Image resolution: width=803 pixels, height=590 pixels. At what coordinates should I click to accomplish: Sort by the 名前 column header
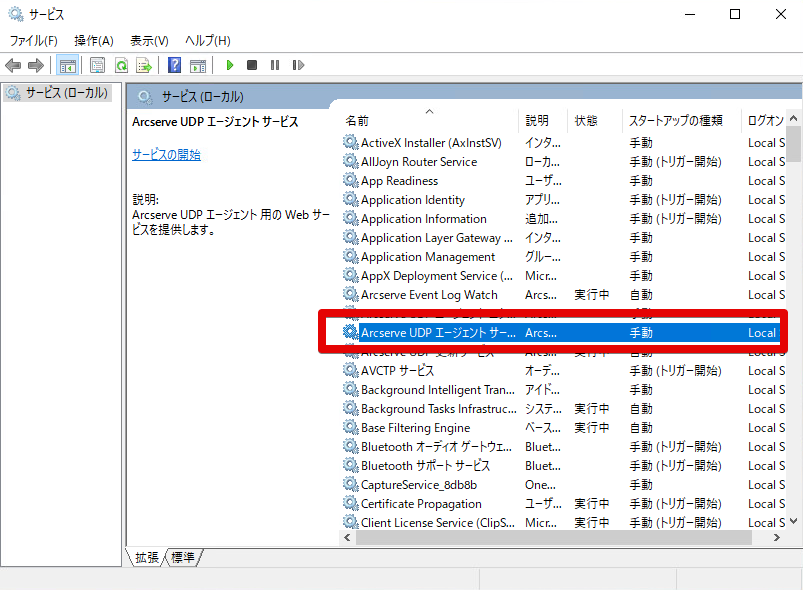(x=357, y=120)
